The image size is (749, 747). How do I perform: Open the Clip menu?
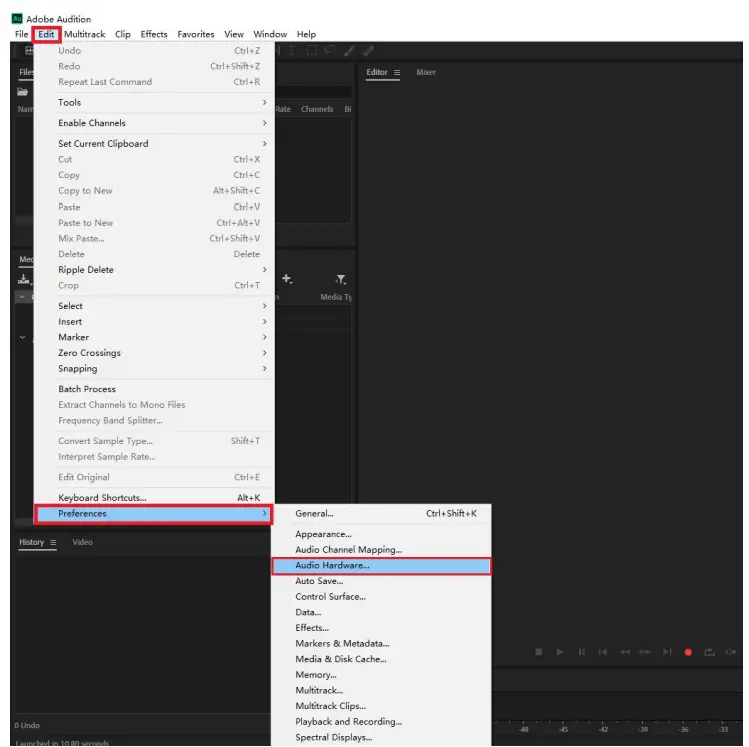pos(123,34)
